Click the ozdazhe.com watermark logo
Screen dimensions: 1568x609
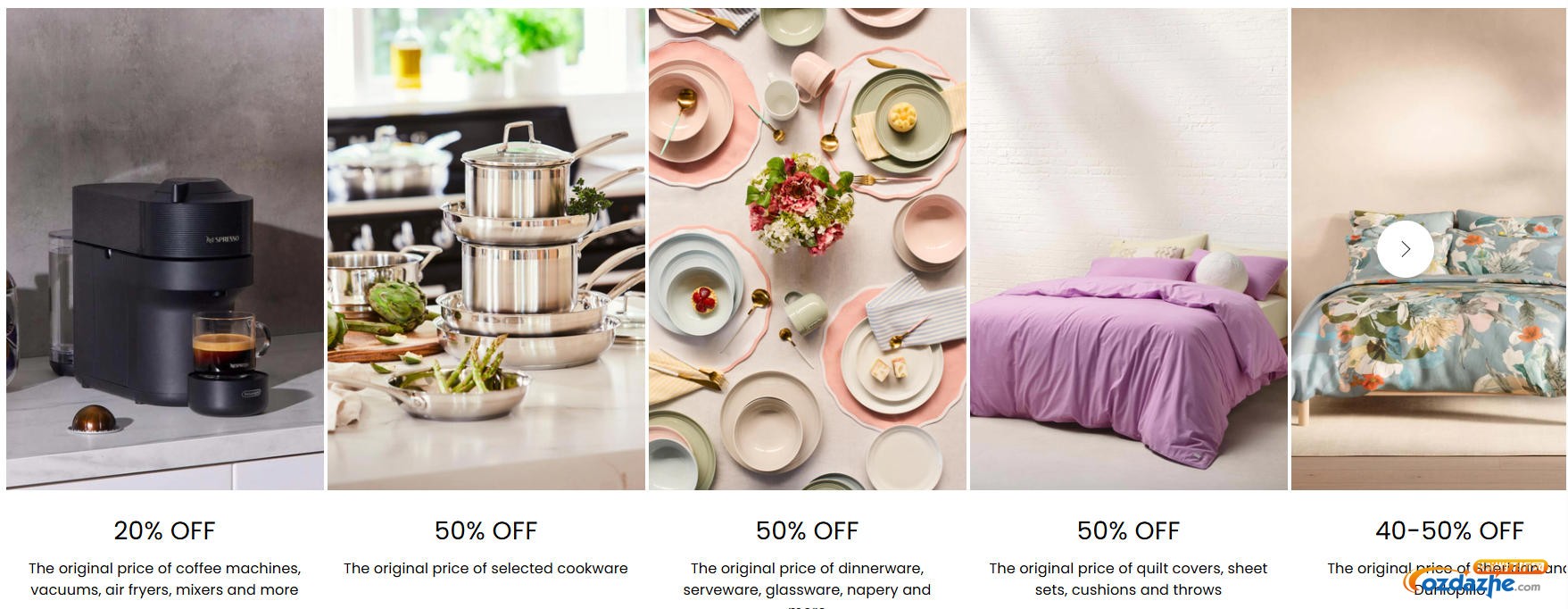tap(1473, 584)
